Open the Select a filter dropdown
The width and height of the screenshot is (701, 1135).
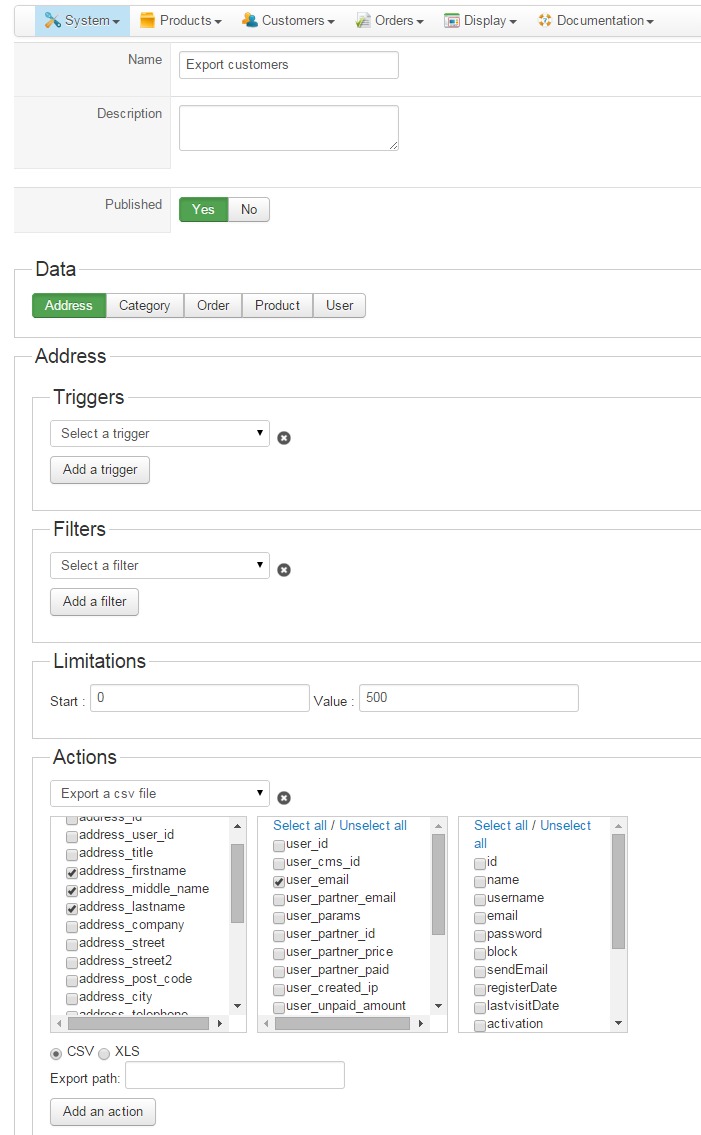[x=160, y=565]
